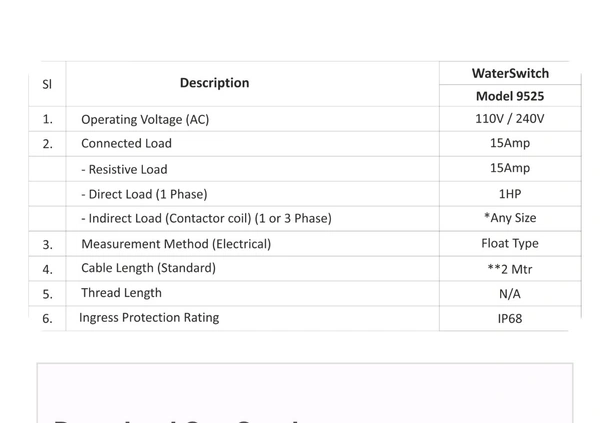Select the "110V / 240V" value cell
The image size is (600, 423).
509,119
